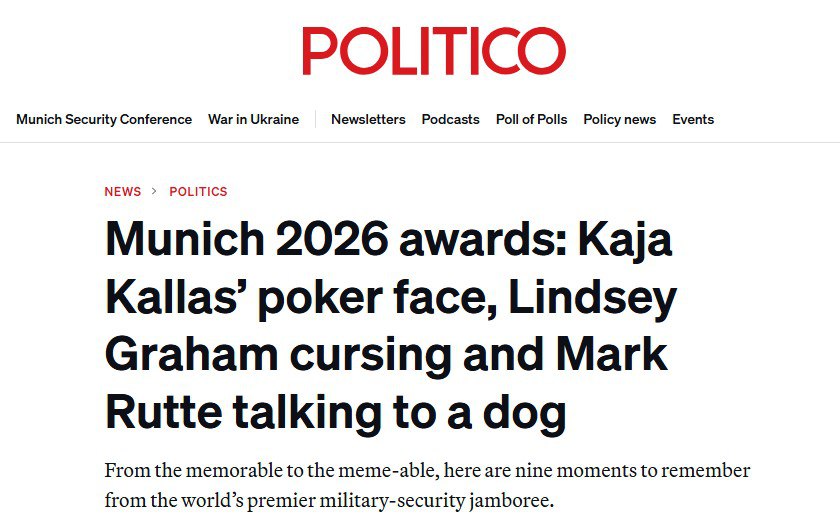Click the breadcrumb chevron arrow separator

click(154, 191)
